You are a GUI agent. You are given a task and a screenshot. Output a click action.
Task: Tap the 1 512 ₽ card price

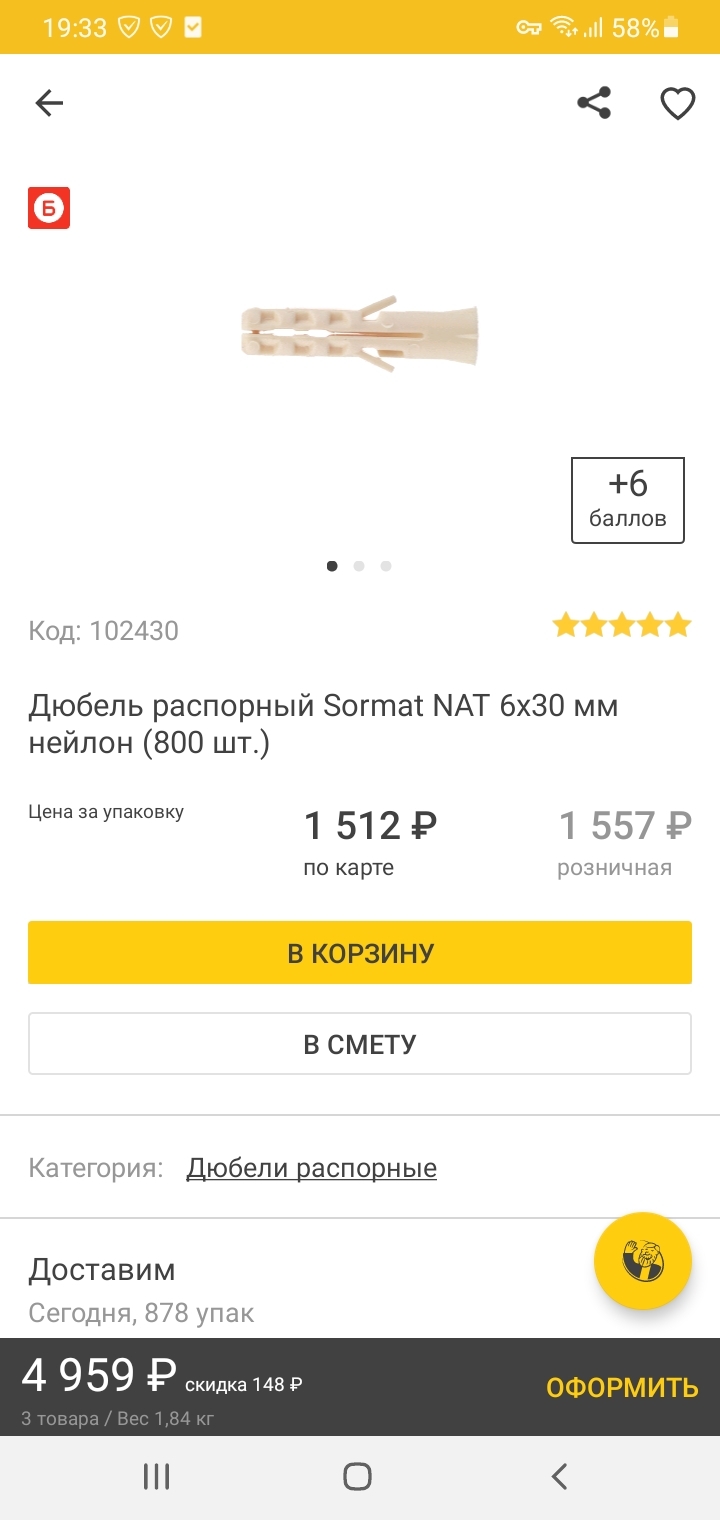click(x=370, y=826)
